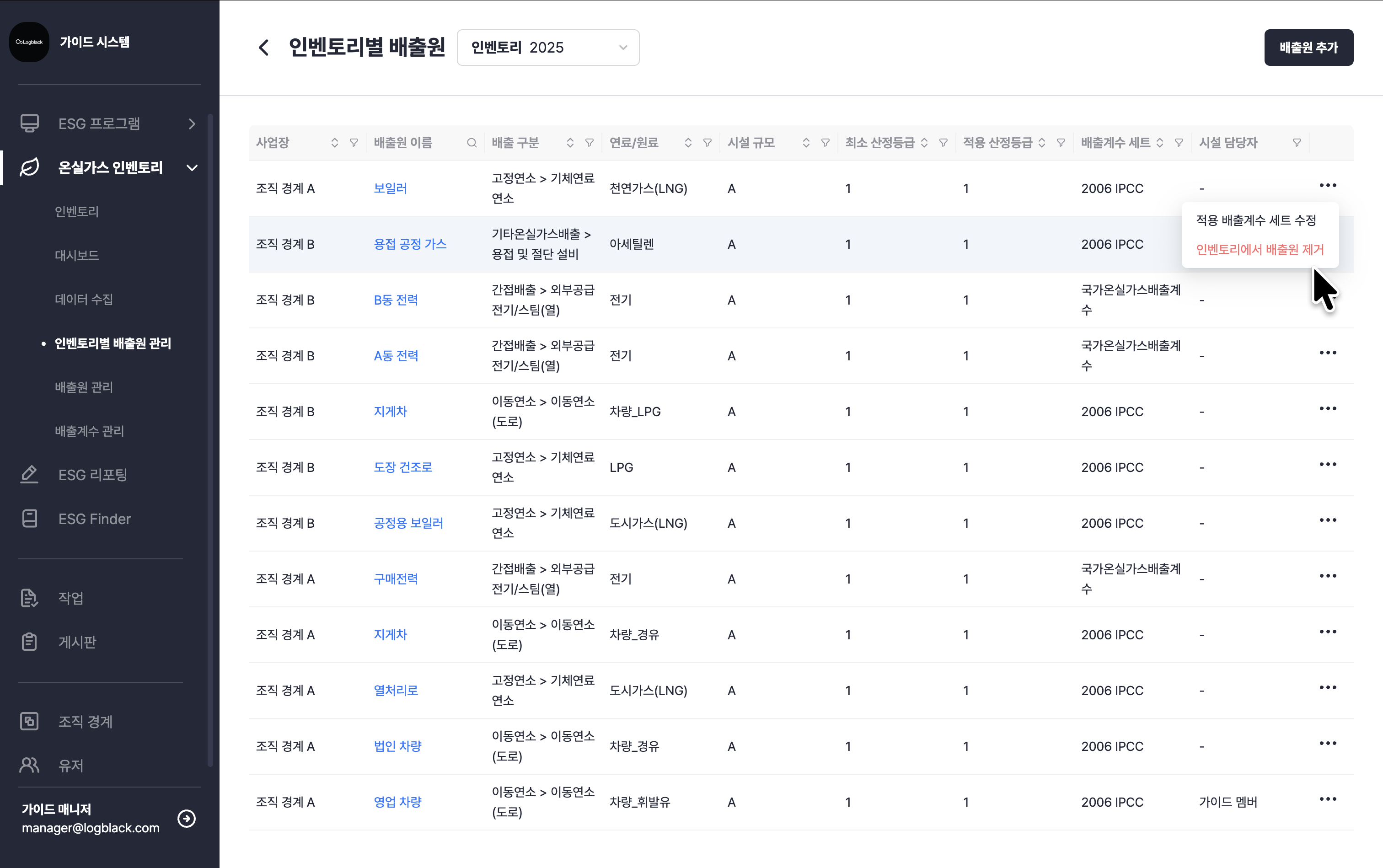Open the 조직 경계 sidebar item
This screenshot has height=868, width=1383.
click(x=85, y=722)
